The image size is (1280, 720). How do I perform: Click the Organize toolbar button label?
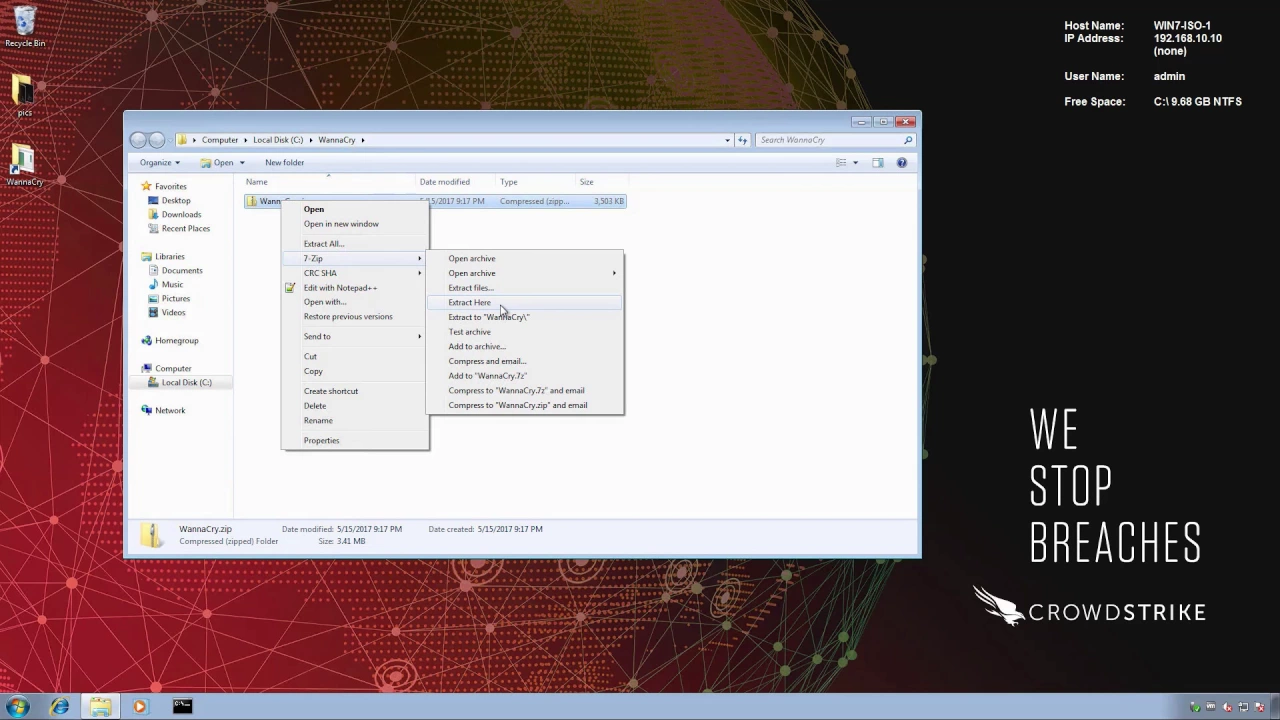point(155,162)
